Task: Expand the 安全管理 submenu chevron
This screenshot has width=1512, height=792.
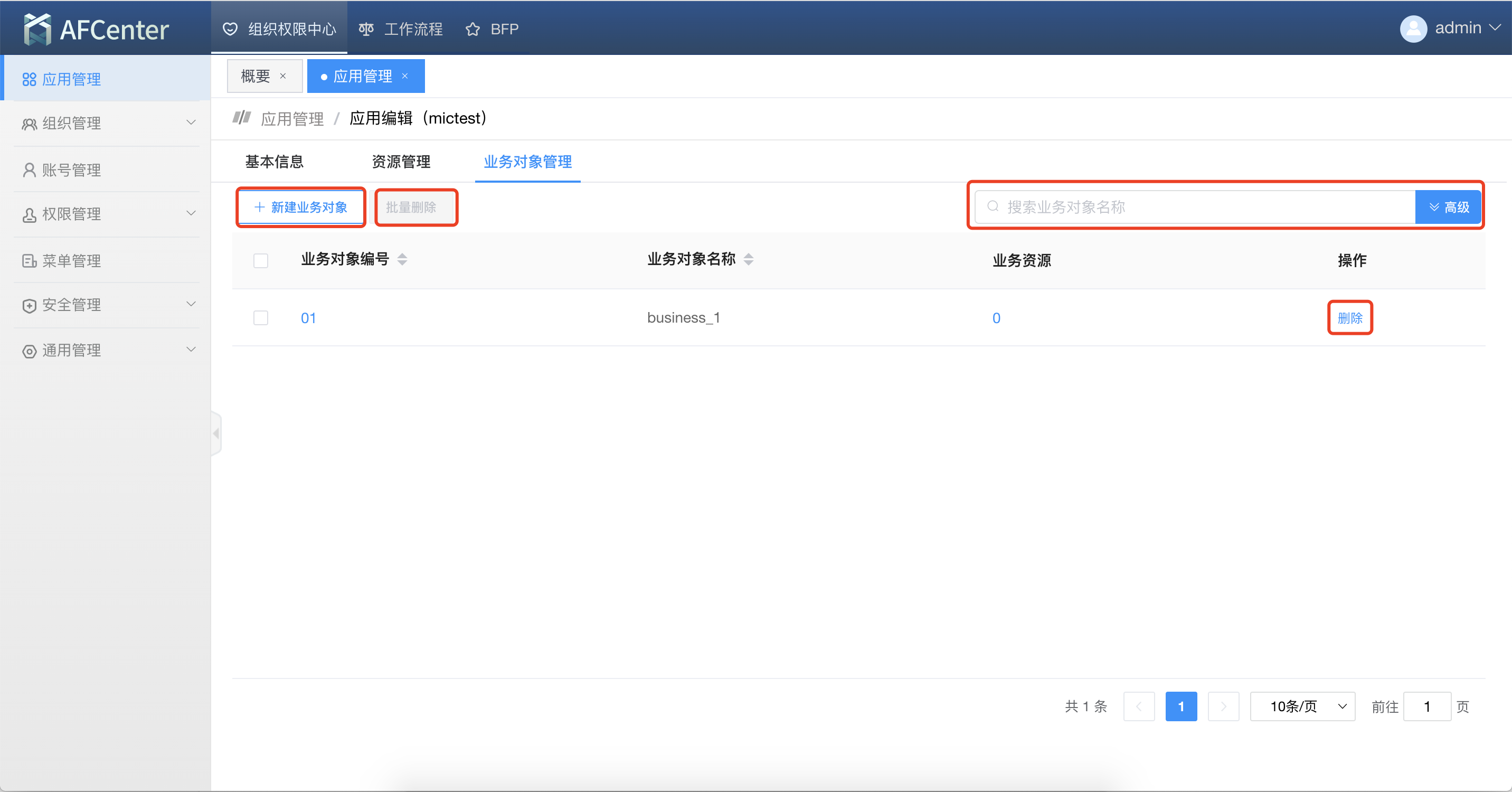Action: (191, 304)
